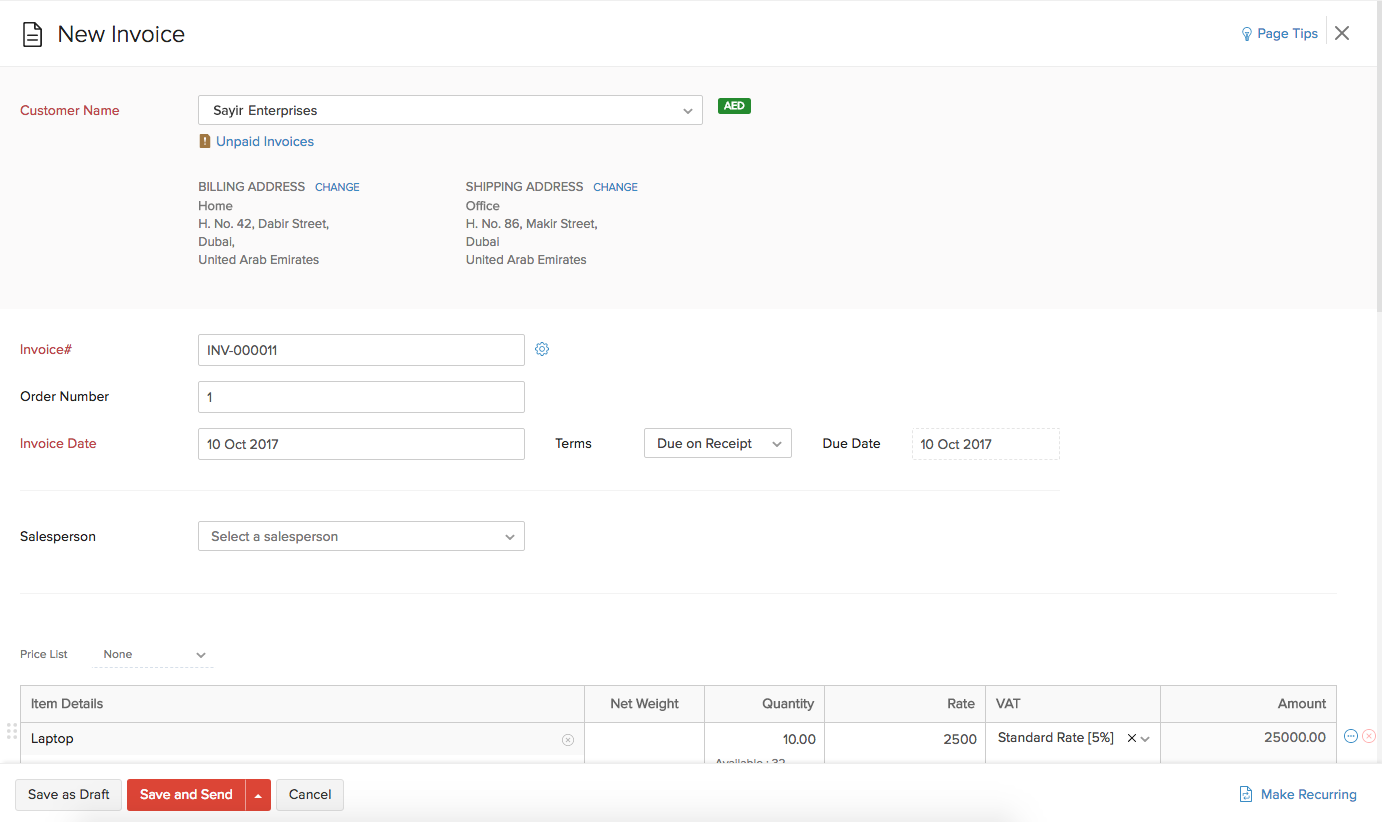Change the billing address

pyautogui.click(x=337, y=186)
